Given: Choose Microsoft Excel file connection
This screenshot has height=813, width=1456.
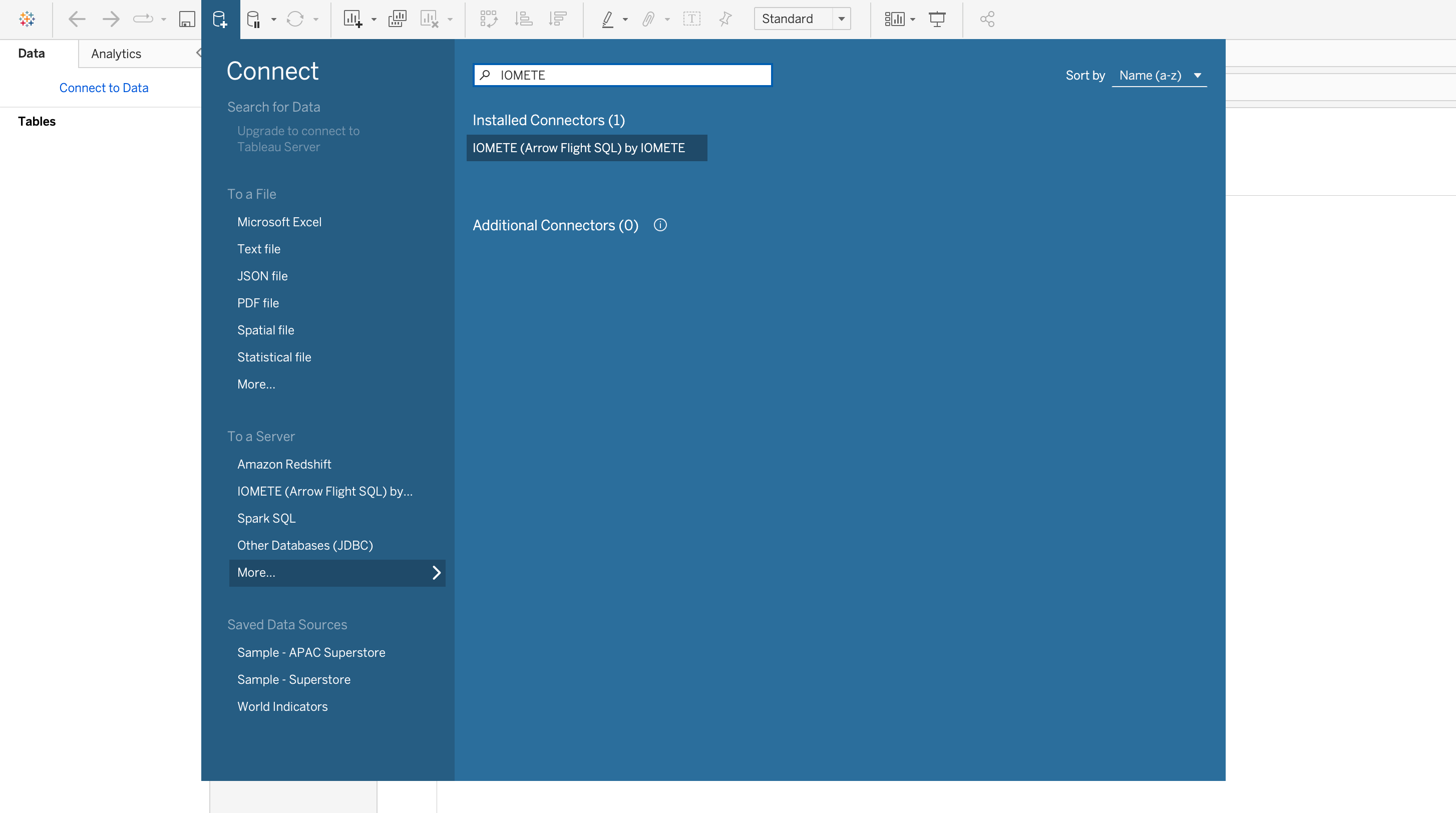Looking at the screenshot, I should 279,222.
